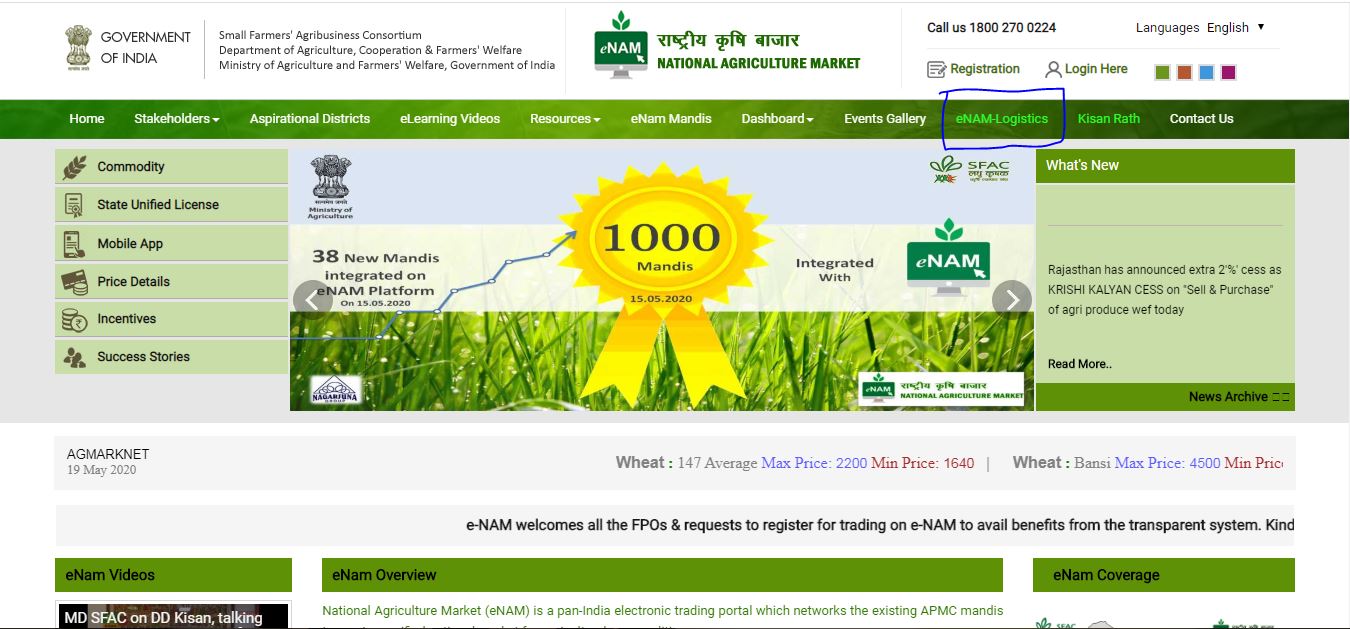Open Kisan Rath menu item
The height and width of the screenshot is (629, 1350).
tap(1109, 119)
